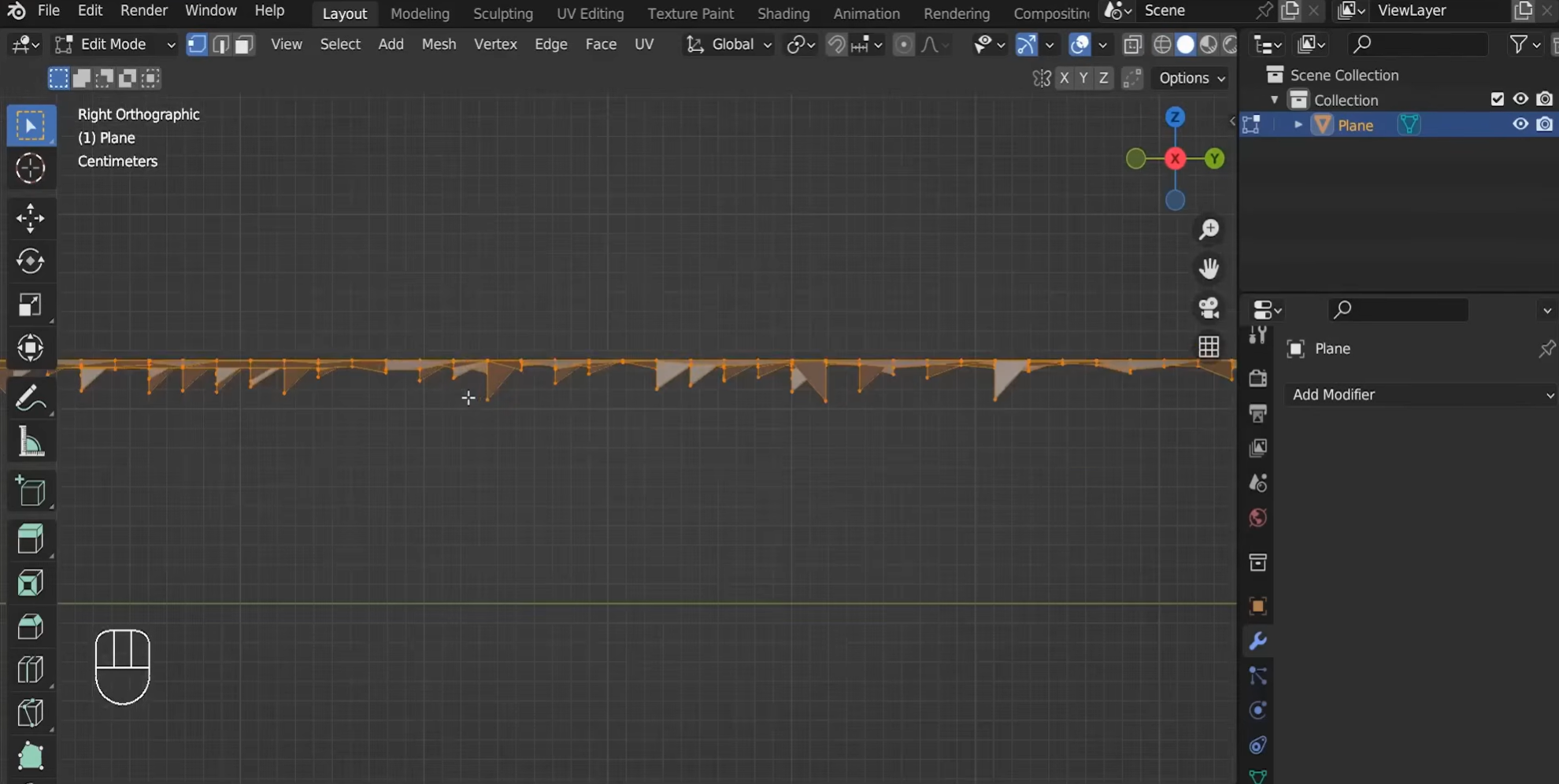
Task: Select the Measure tool
Action: tap(31, 442)
